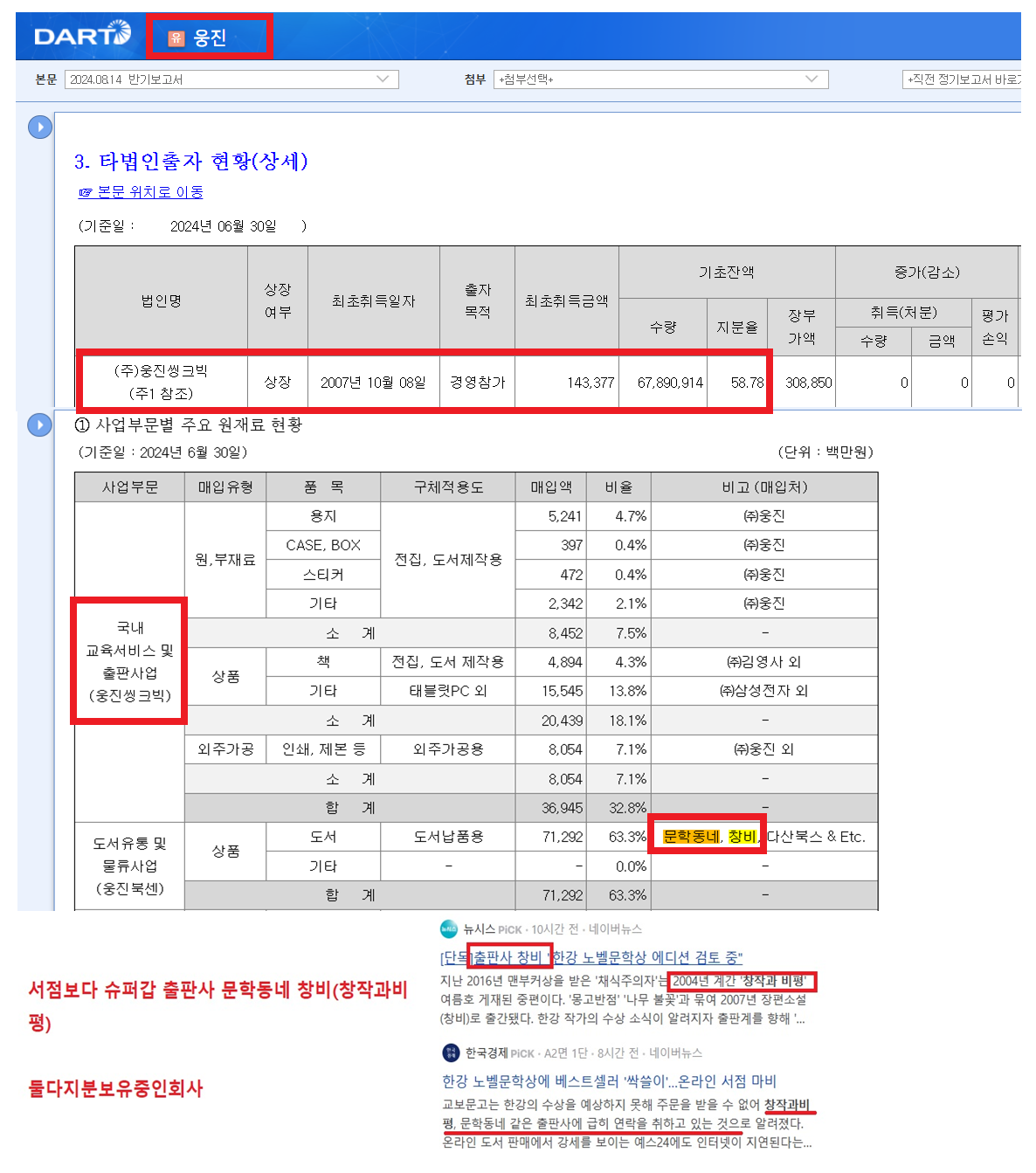Click the DART logo
The width and height of the screenshot is (1036, 1173).
pos(82,35)
